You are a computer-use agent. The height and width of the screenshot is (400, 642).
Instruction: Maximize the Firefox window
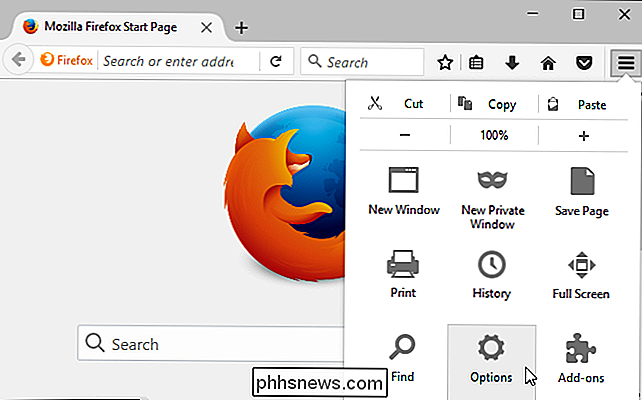point(578,14)
